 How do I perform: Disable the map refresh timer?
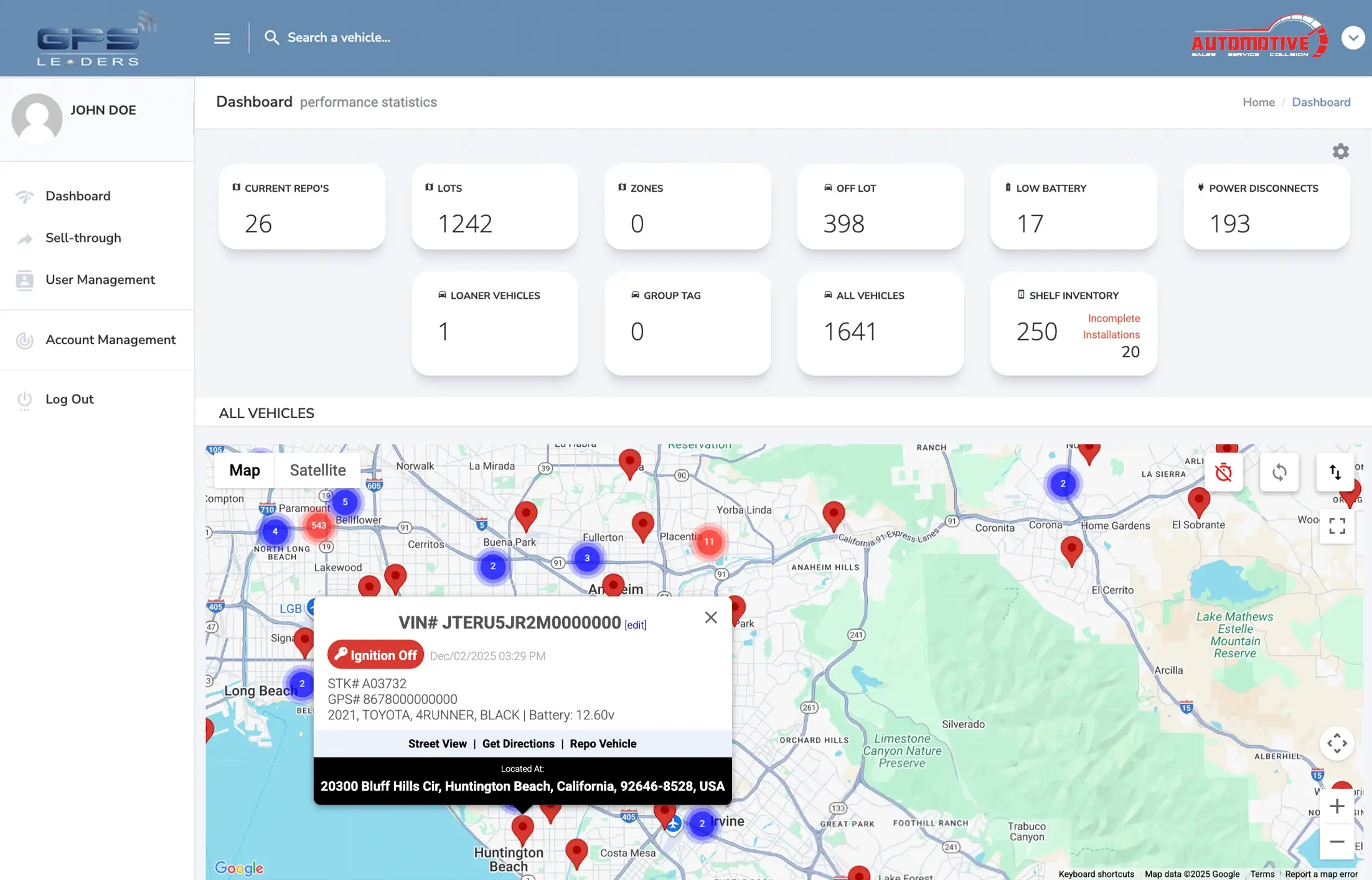pyautogui.click(x=1224, y=472)
